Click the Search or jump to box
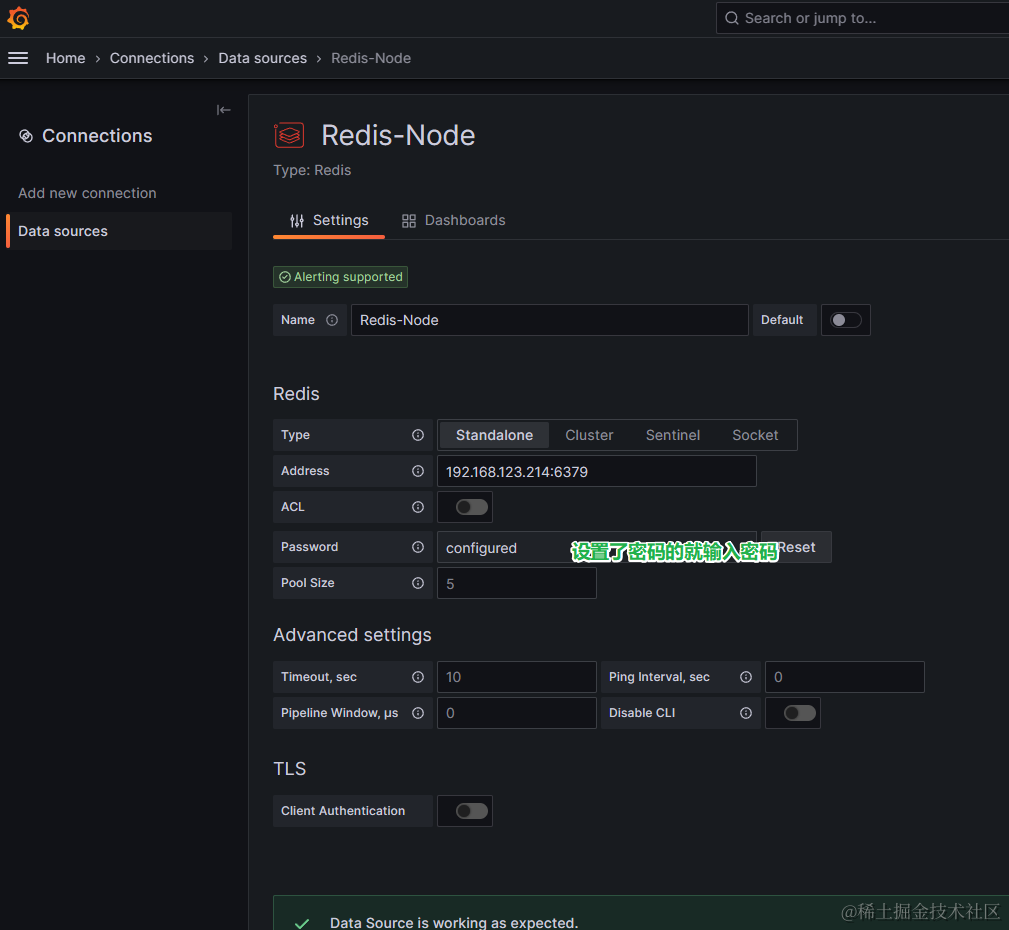1009x930 pixels. click(x=862, y=18)
